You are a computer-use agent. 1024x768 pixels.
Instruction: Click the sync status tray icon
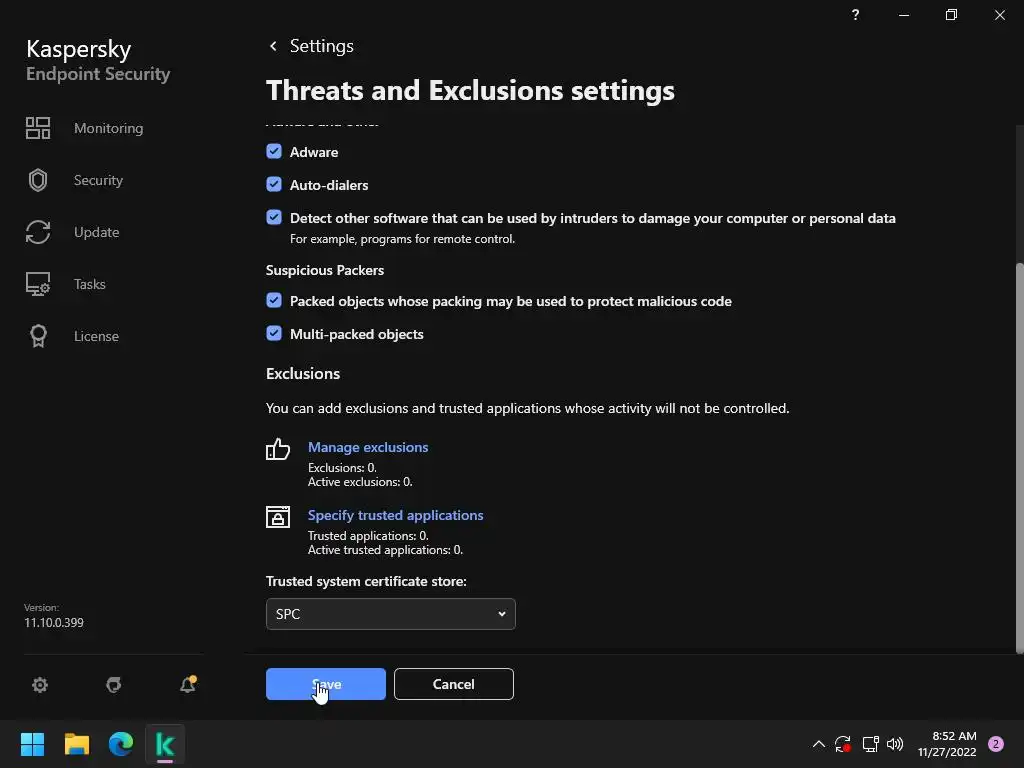tap(843, 744)
